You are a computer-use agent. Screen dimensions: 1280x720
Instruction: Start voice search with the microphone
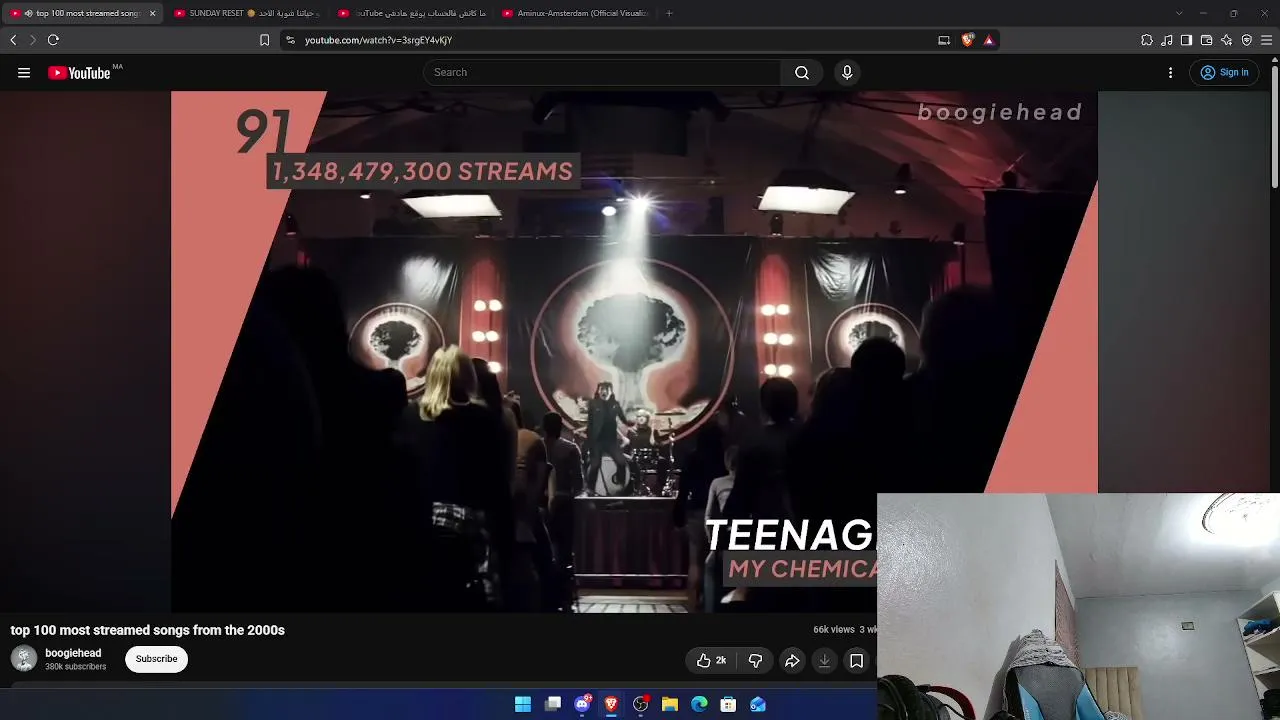tap(847, 72)
